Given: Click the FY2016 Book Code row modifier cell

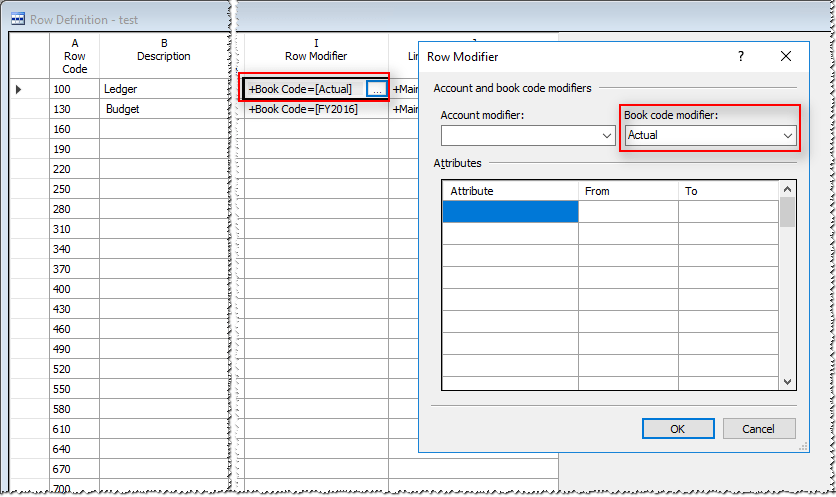Looking at the screenshot, I should 315,109.
